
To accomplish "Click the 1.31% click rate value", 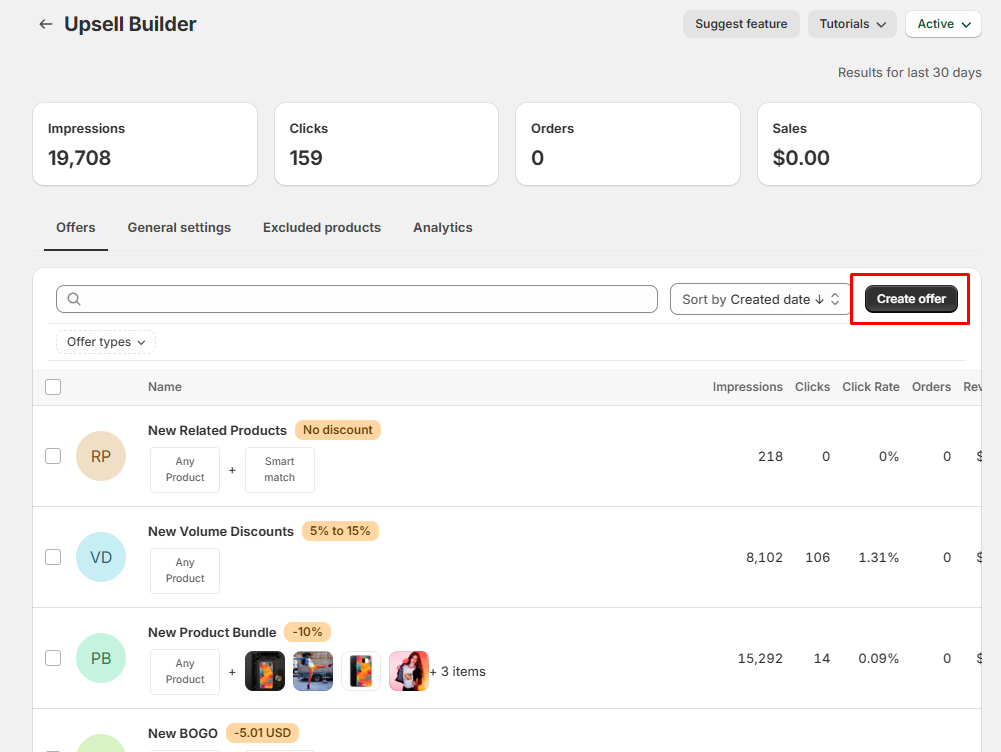I will pos(878,557).
